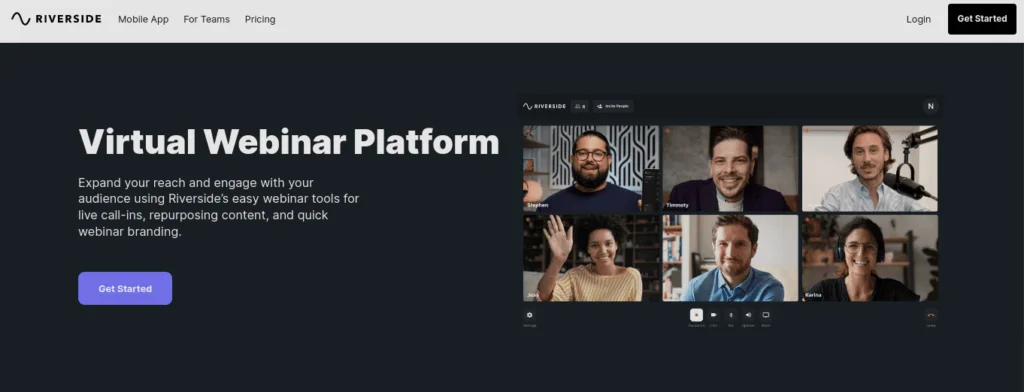The width and height of the screenshot is (1024, 392).
Task: Select the blue-shirt man's video tile
Action: (x=730, y=258)
